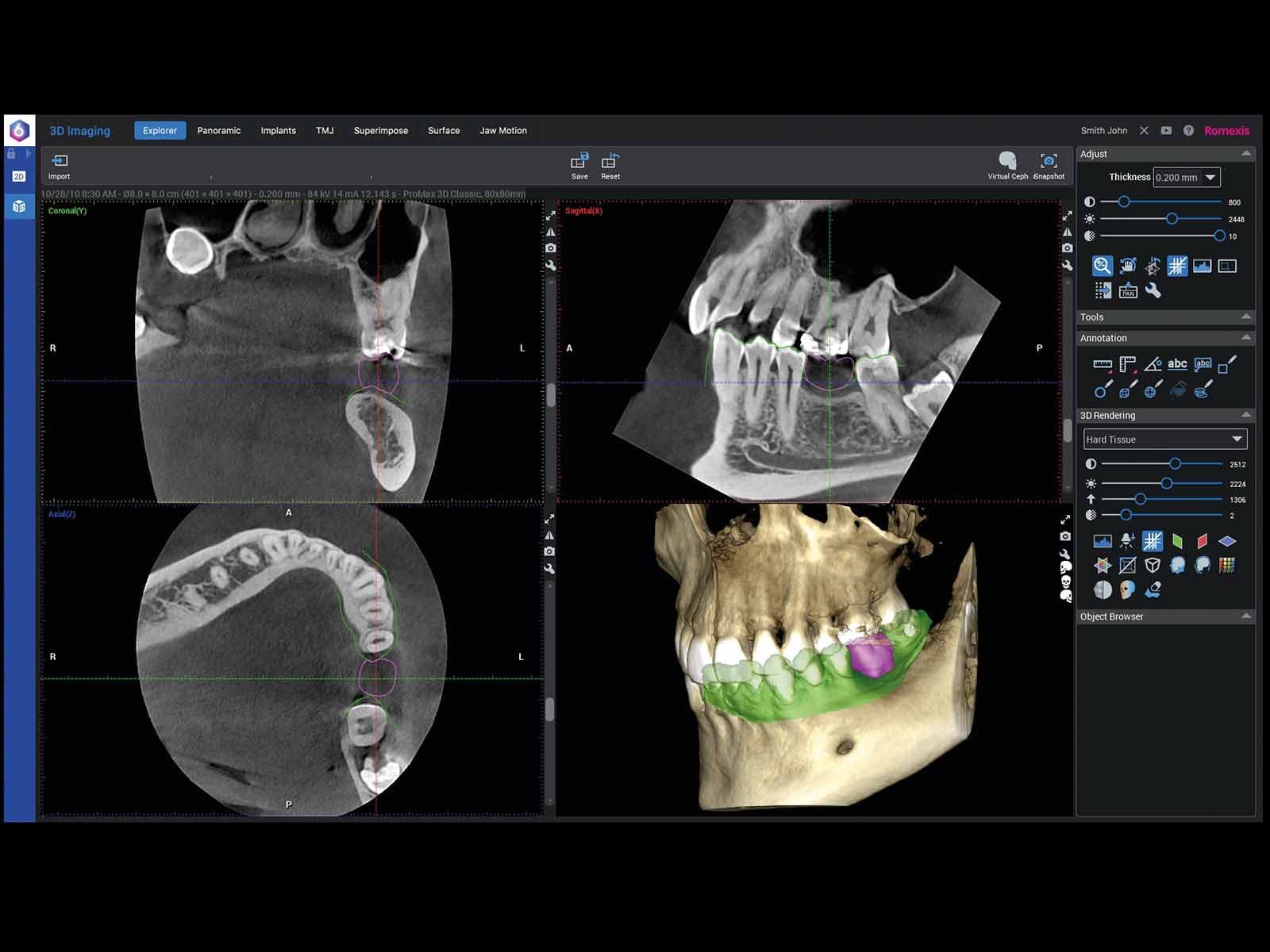Click the wireframe cube icon in 3D Rendering
This screenshot has width=1270, height=952.
click(1153, 565)
